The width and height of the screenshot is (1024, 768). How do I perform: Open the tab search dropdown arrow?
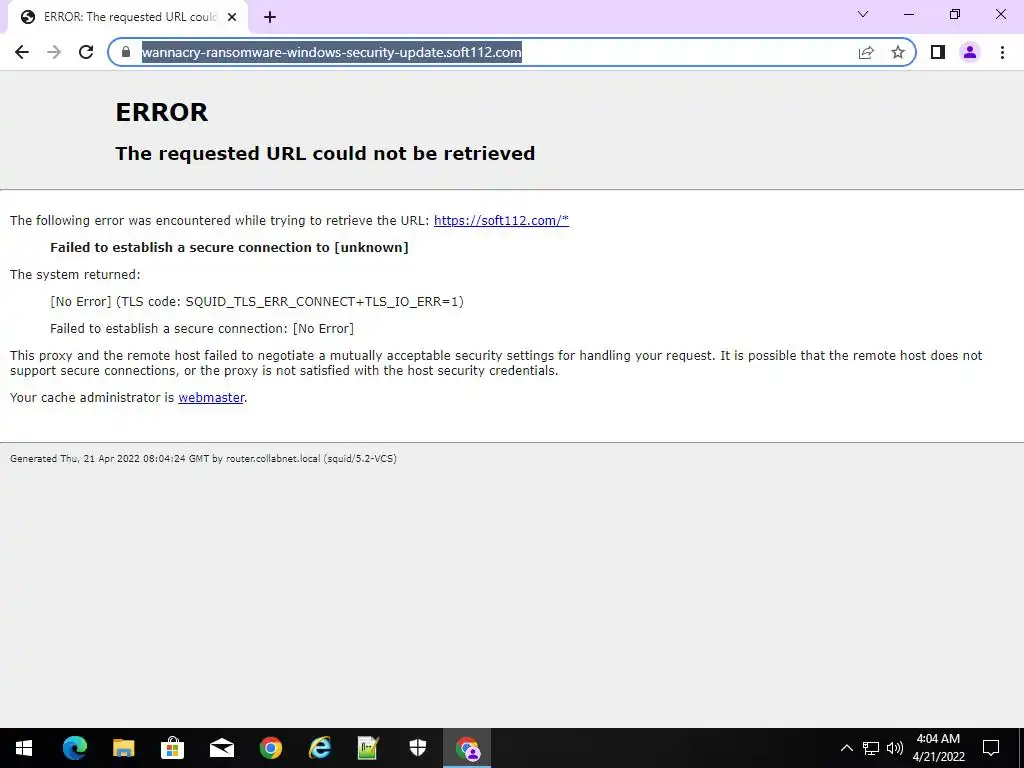tap(863, 14)
